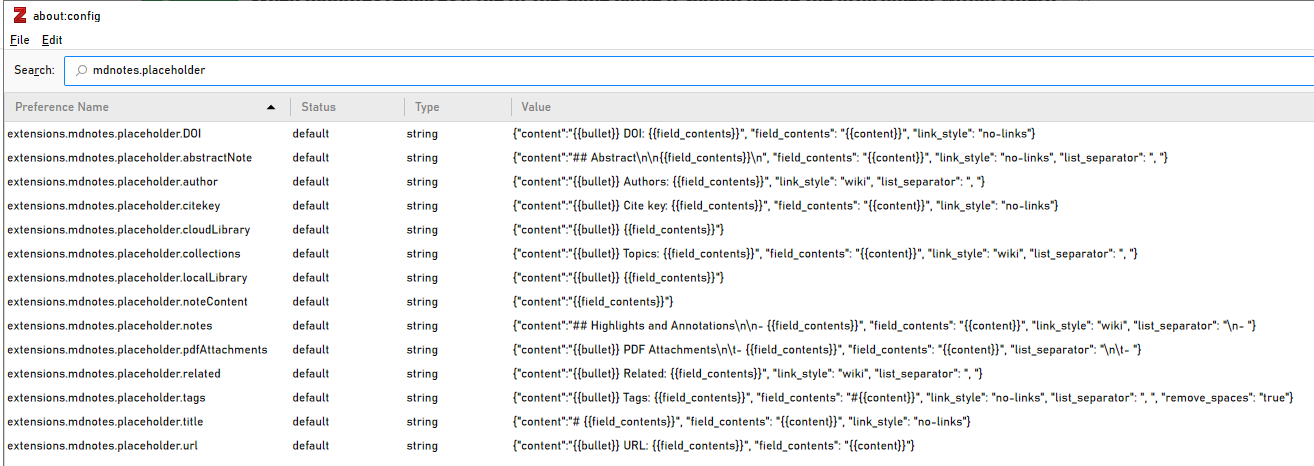Click the cloudLibrary row value
Image resolution: width=1314 pixels, height=466 pixels.
tap(618, 229)
